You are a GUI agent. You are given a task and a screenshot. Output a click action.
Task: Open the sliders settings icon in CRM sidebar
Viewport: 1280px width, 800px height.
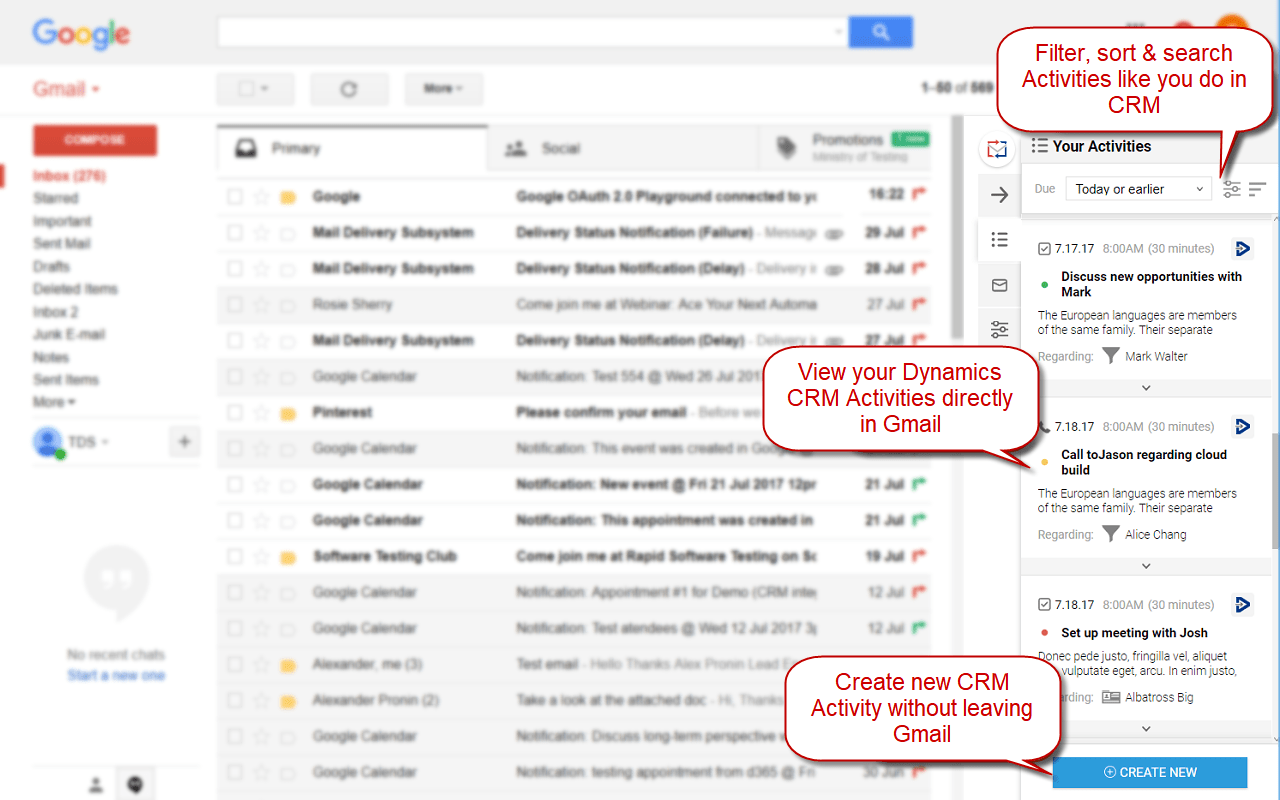(x=998, y=329)
